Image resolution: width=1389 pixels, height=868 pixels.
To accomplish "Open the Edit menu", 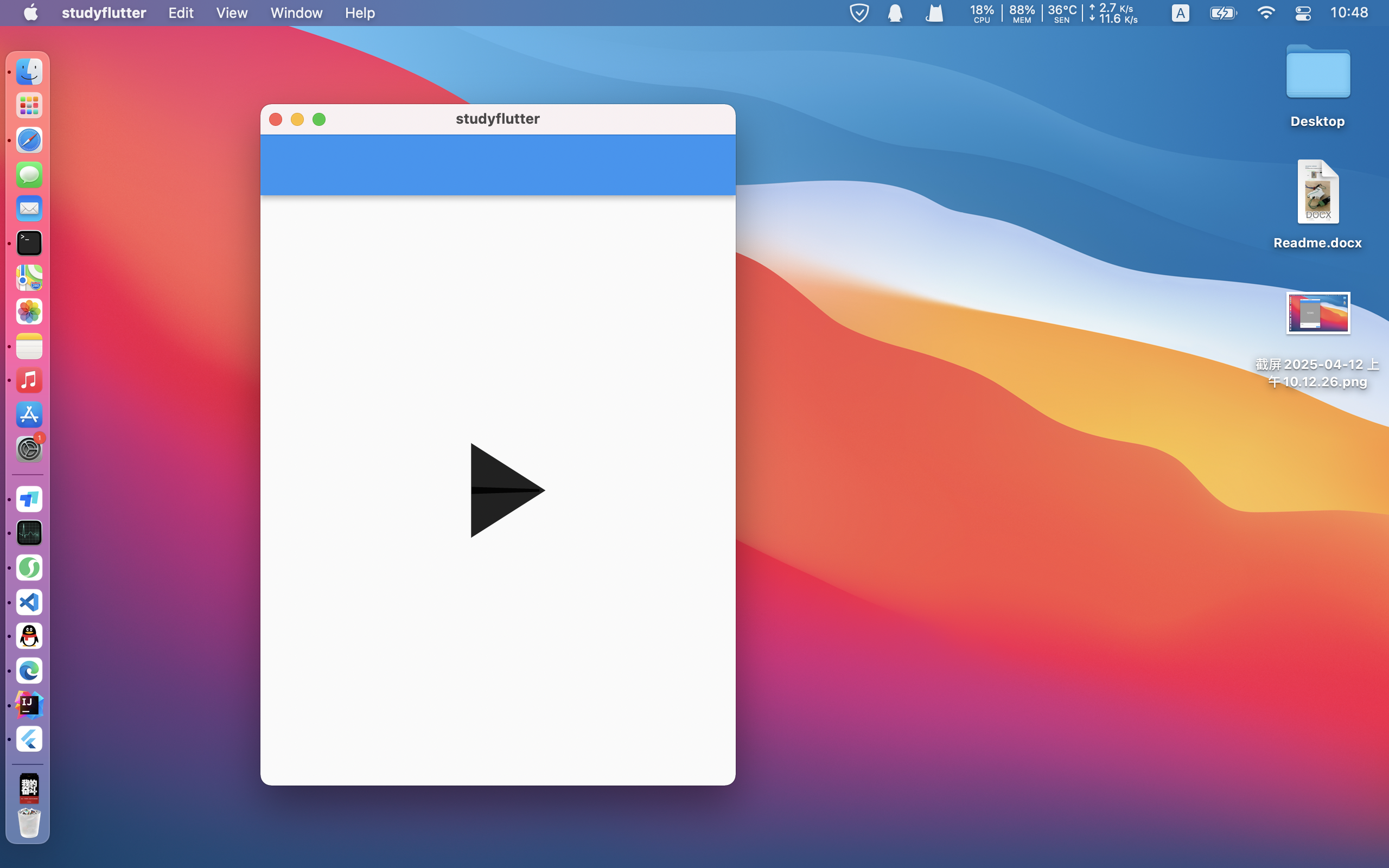I will pos(180,12).
